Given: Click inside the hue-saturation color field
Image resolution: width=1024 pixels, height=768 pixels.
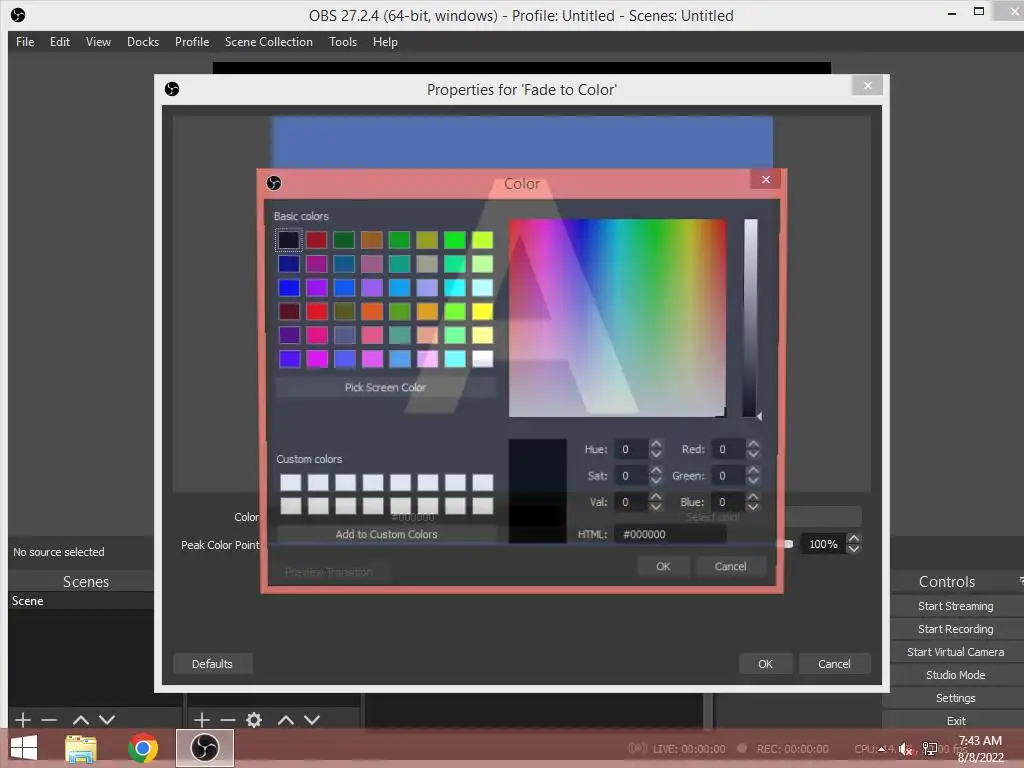Looking at the screenshot, I should 617,318.
